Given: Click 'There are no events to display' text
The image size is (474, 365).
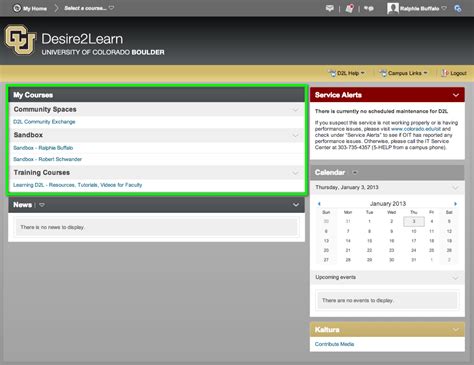Looking at the screenshot, I should 358,300.
